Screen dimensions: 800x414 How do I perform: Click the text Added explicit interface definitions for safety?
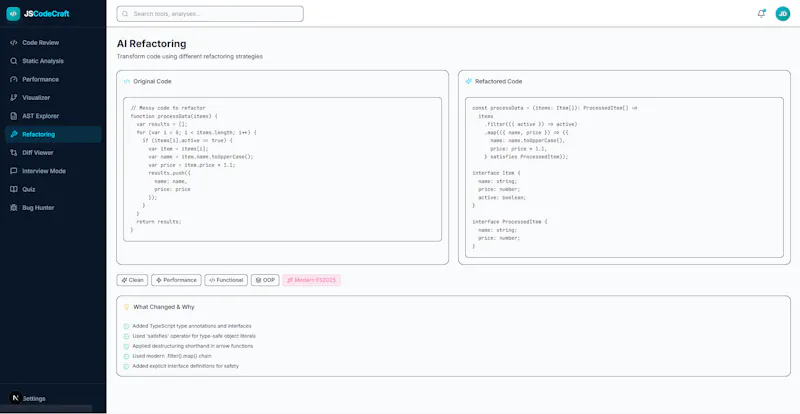pyautogui.click(x=186, y=366)
